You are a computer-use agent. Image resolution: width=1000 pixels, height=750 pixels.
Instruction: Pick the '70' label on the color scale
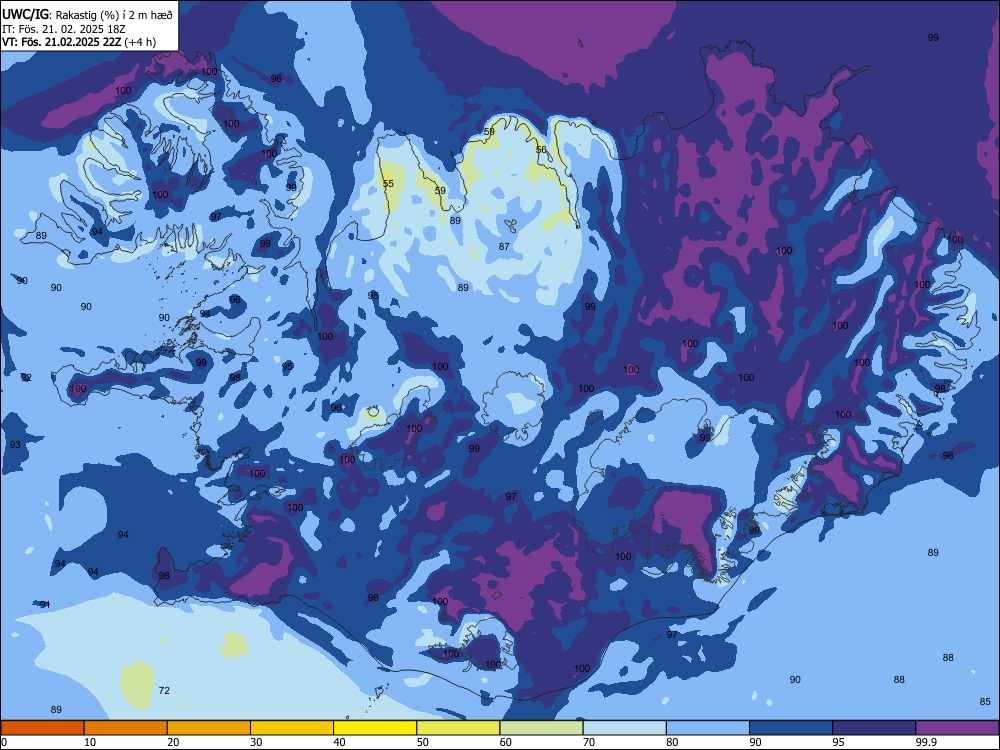tap(589, 742)
